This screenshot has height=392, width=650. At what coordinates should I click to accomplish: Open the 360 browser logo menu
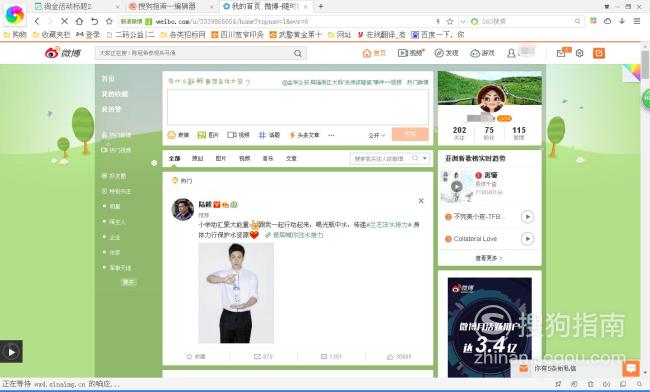point(15,15)
